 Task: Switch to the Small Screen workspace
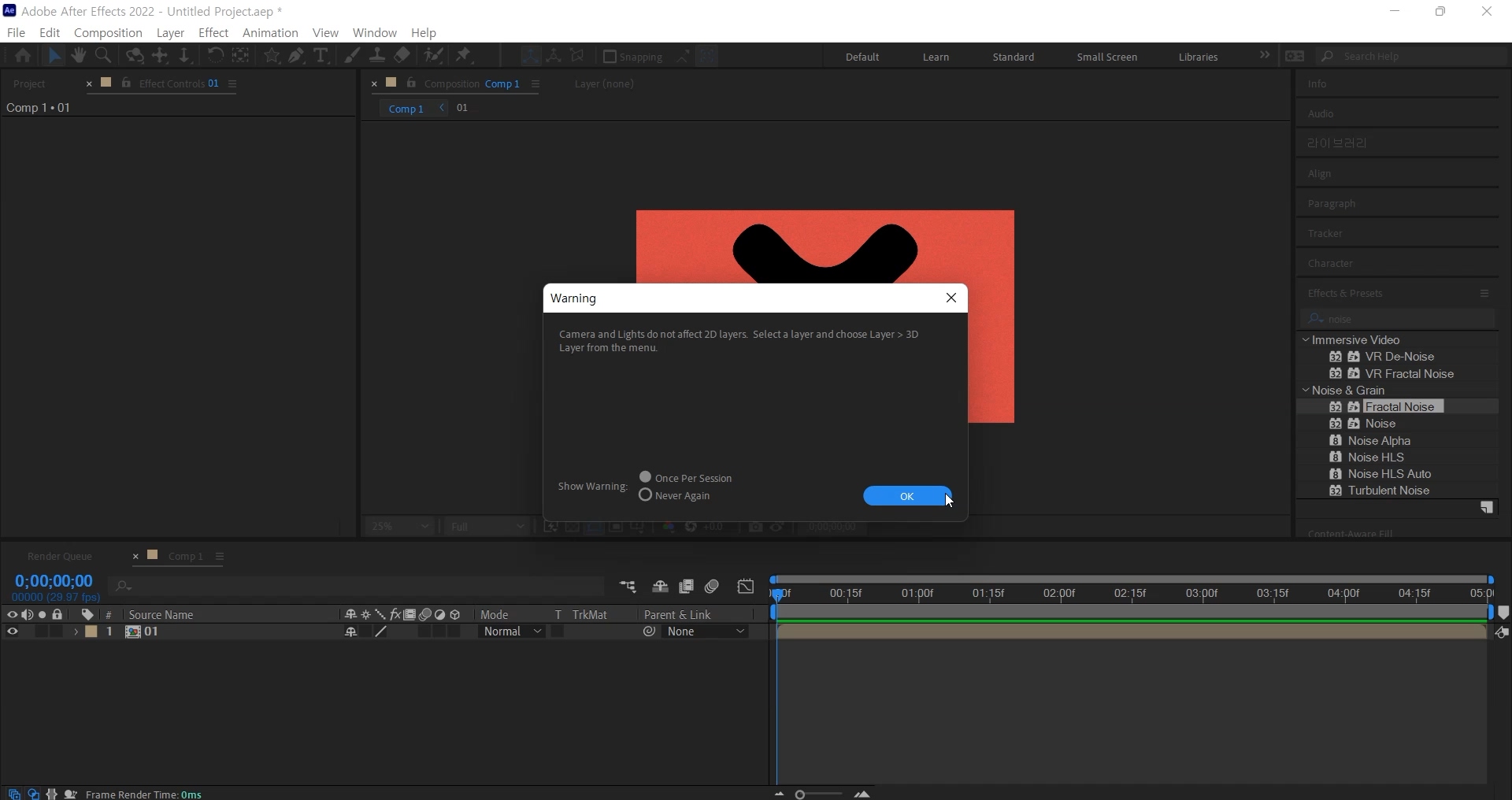[1106, 57]
